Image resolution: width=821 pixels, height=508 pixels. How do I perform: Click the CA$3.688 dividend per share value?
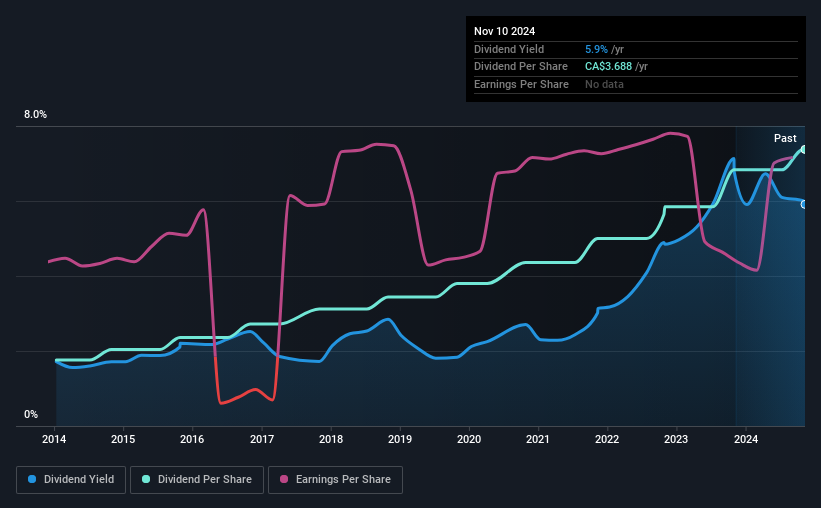click(x=608, y=67)
